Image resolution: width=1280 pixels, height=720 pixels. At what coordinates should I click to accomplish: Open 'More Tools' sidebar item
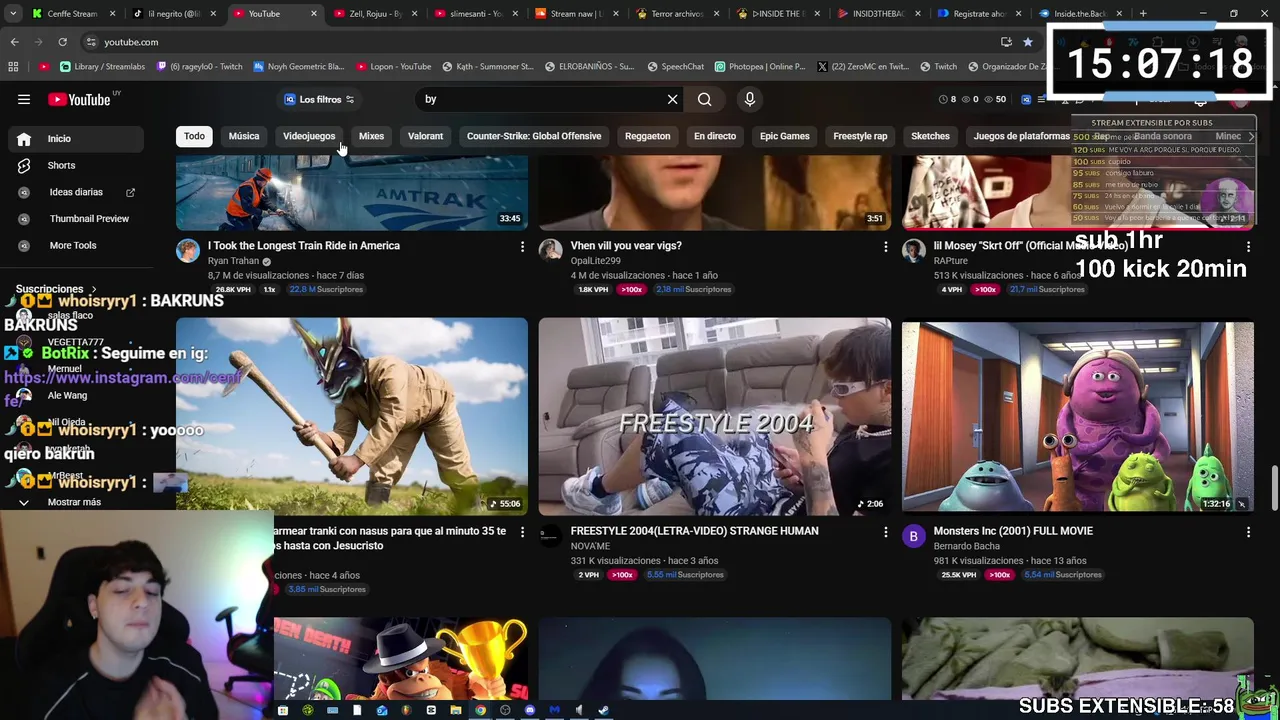(77, 245)
